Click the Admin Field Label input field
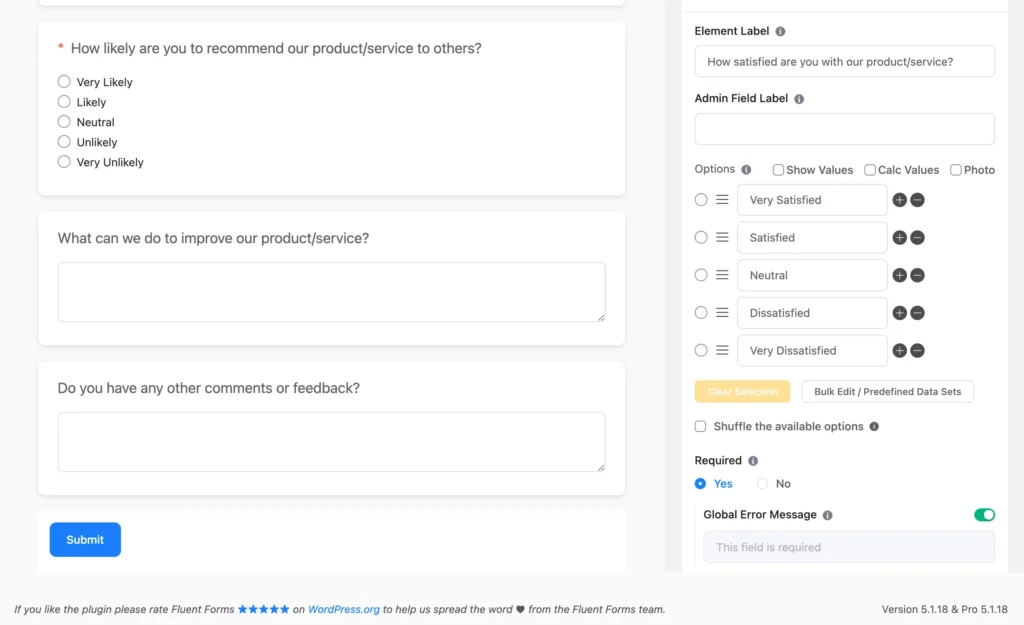The height and width of the screenshot is (625, 1024). pos(844,129)
